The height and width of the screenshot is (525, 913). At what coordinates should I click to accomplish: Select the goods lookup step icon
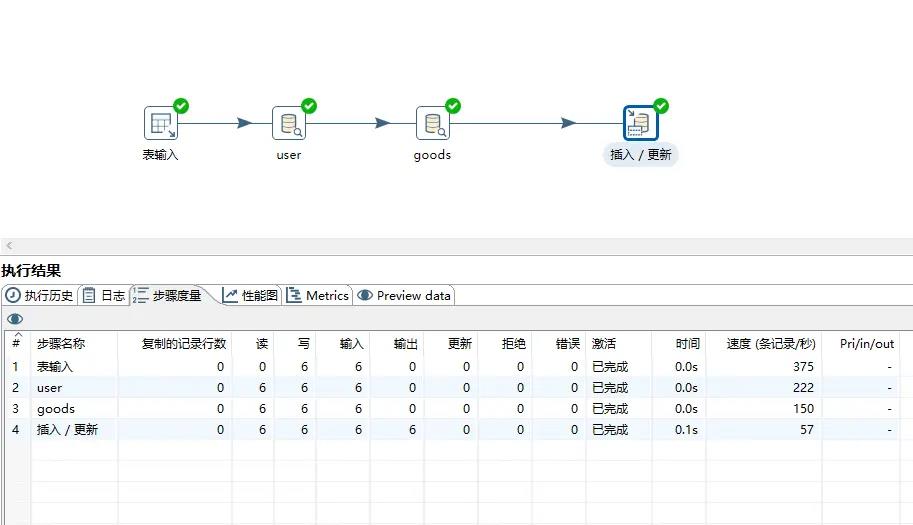(x=432, y=124)
